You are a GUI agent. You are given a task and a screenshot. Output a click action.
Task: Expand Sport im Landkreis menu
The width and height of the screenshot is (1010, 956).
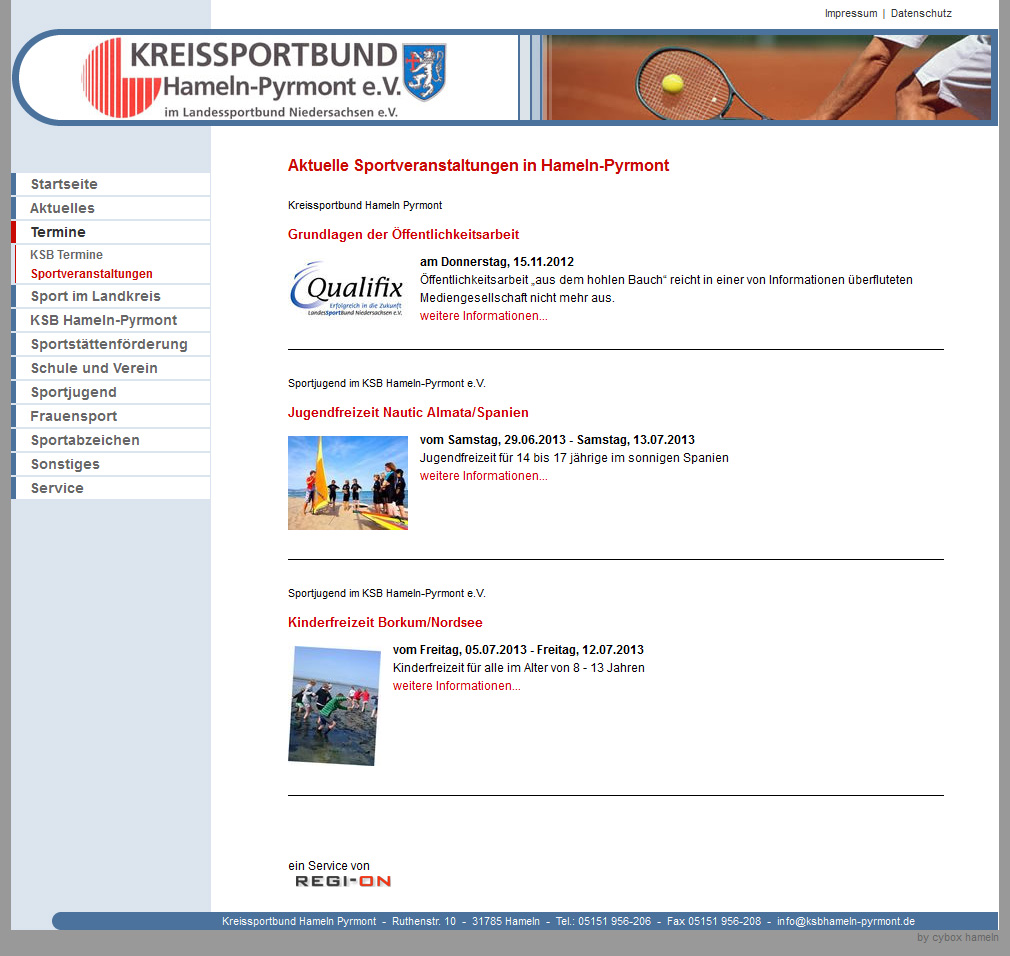pyautogui.click(x=95, y=296)
